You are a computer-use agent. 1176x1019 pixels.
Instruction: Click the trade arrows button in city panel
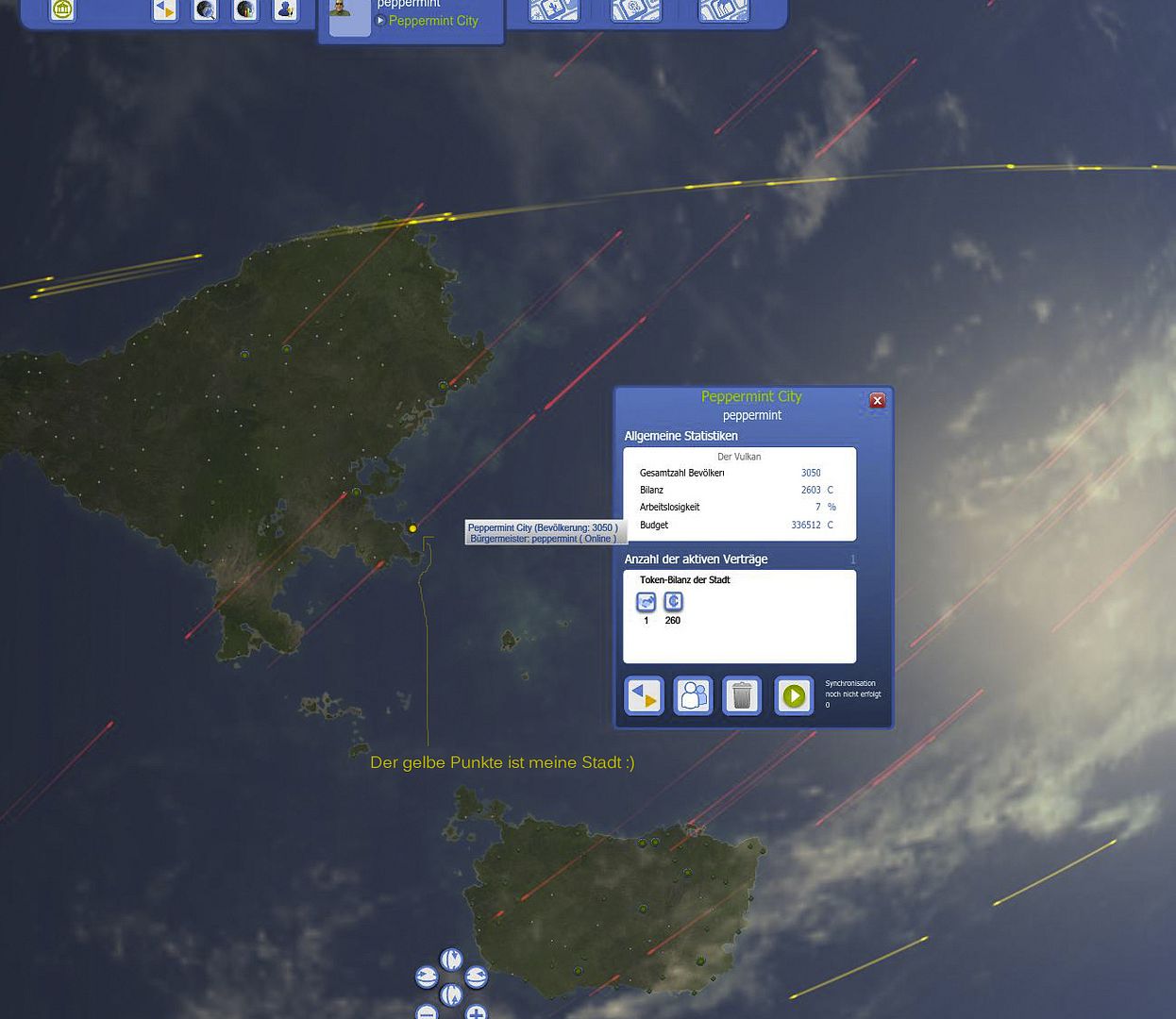click(645, 696)
